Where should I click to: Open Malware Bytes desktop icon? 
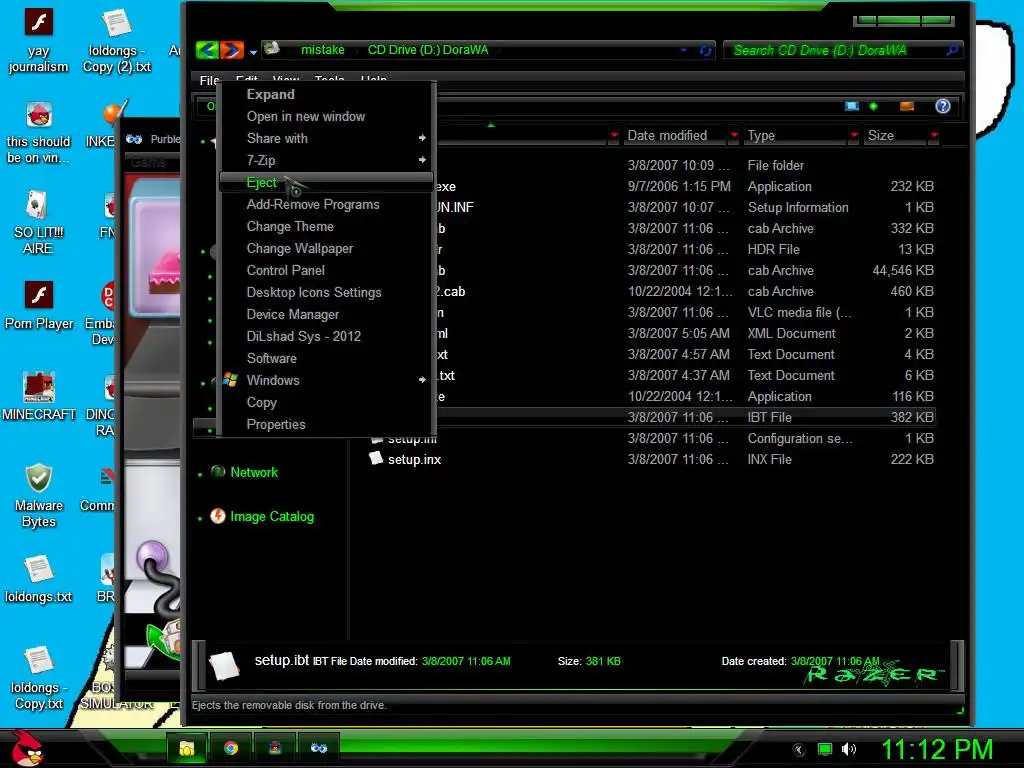pyautogui.click(x=39, y=496)
